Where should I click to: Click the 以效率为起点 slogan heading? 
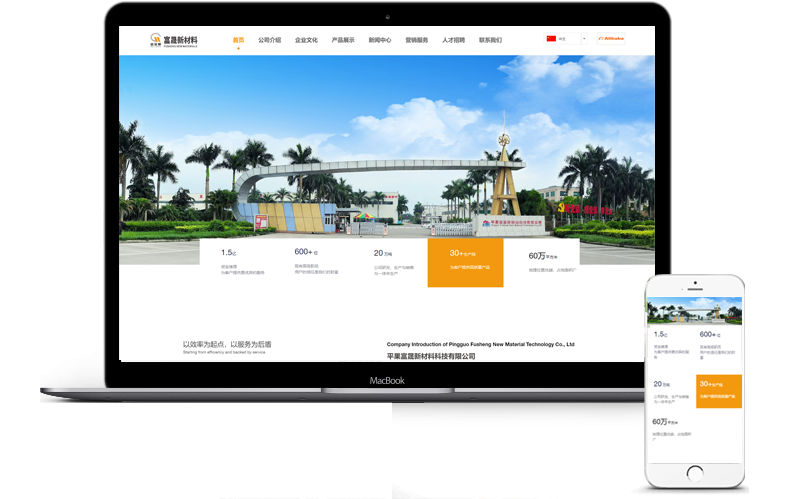(227, 344)
